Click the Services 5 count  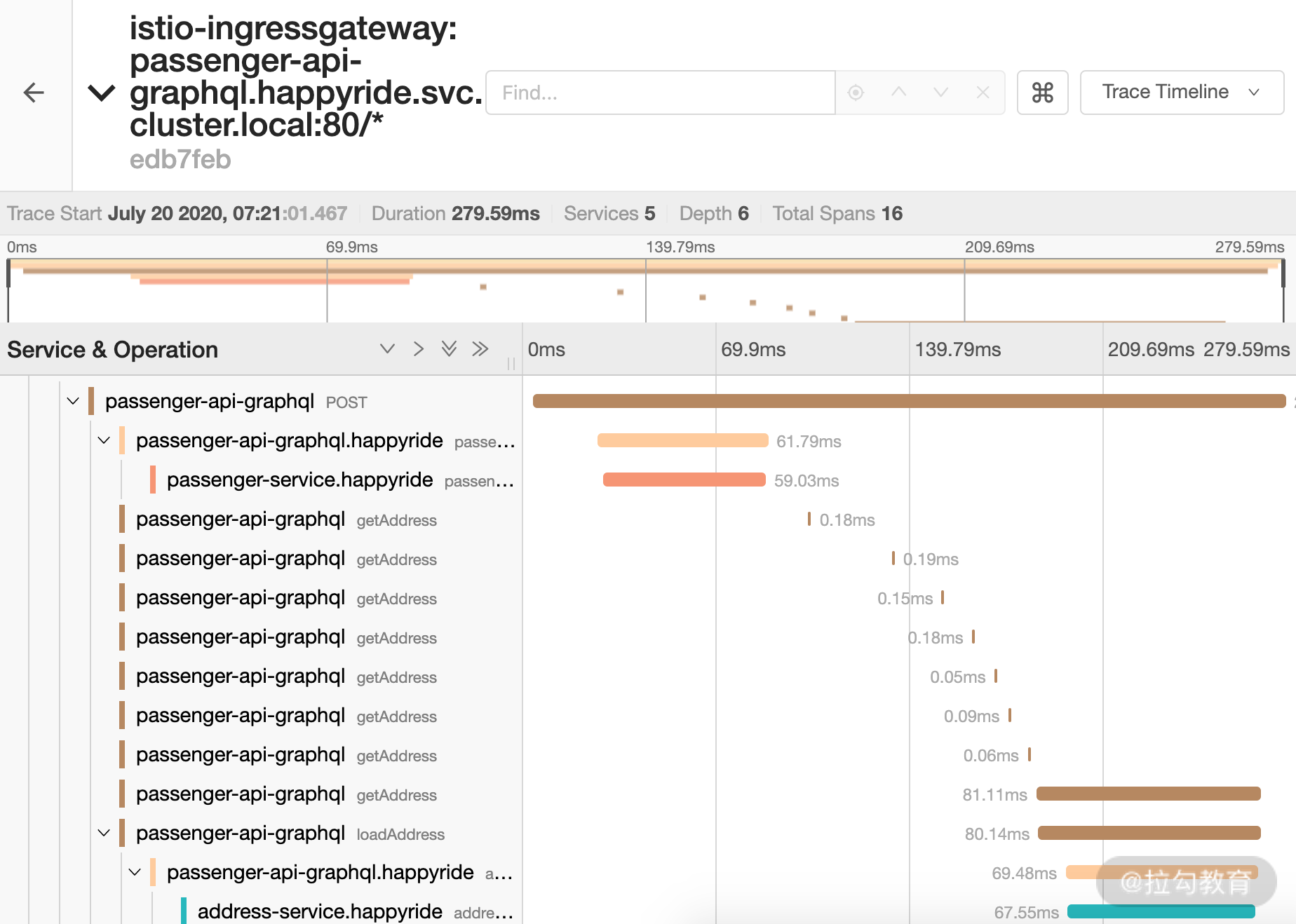tap(650, 213)
